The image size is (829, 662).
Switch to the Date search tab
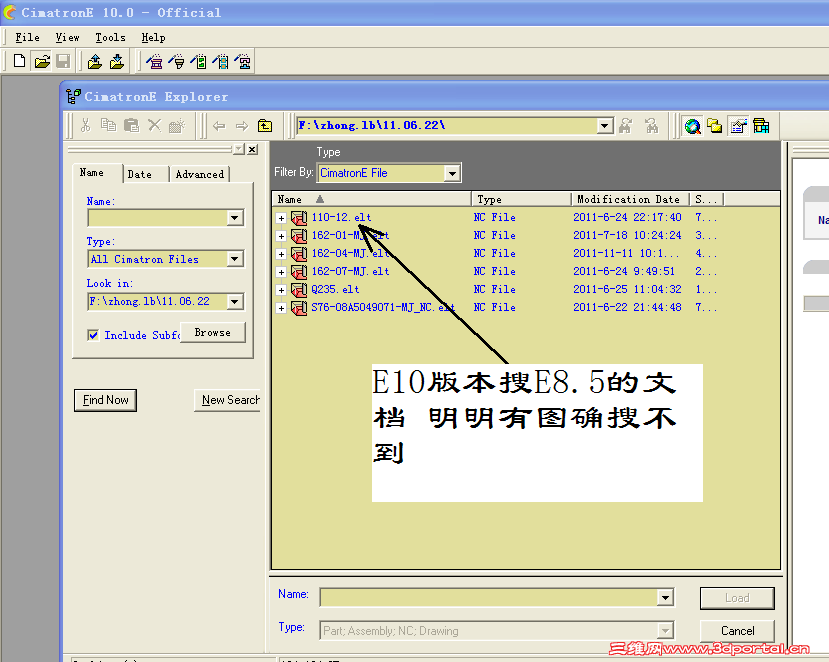point(140,174)
